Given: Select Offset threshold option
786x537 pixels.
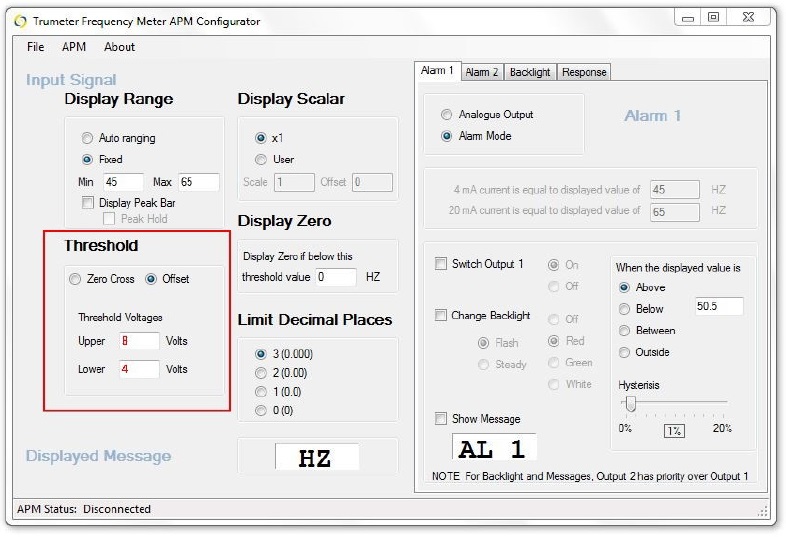Looking at the screenshot, I should pyautogui.click(x=151, y=279).
